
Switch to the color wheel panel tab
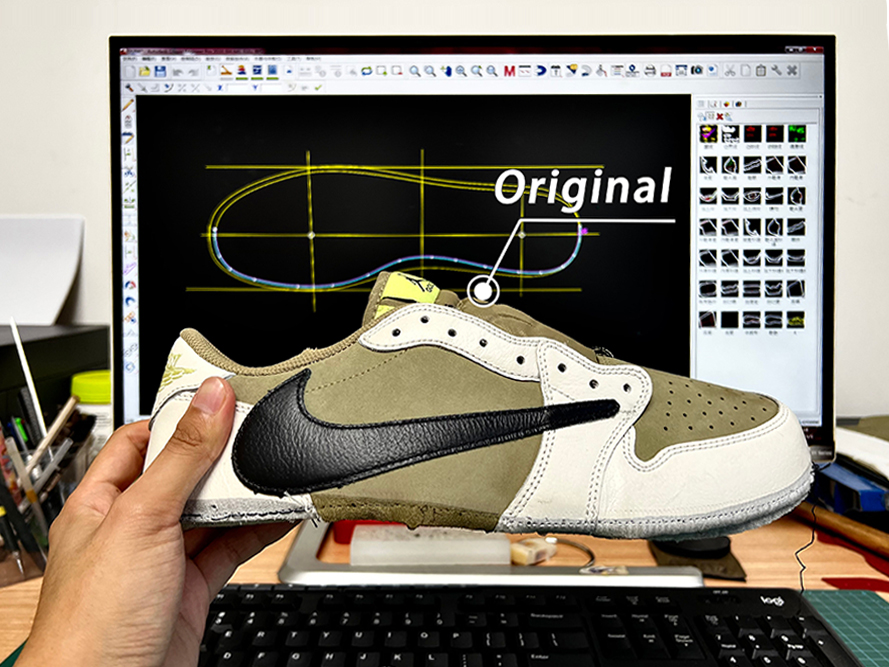click(728, 103)
